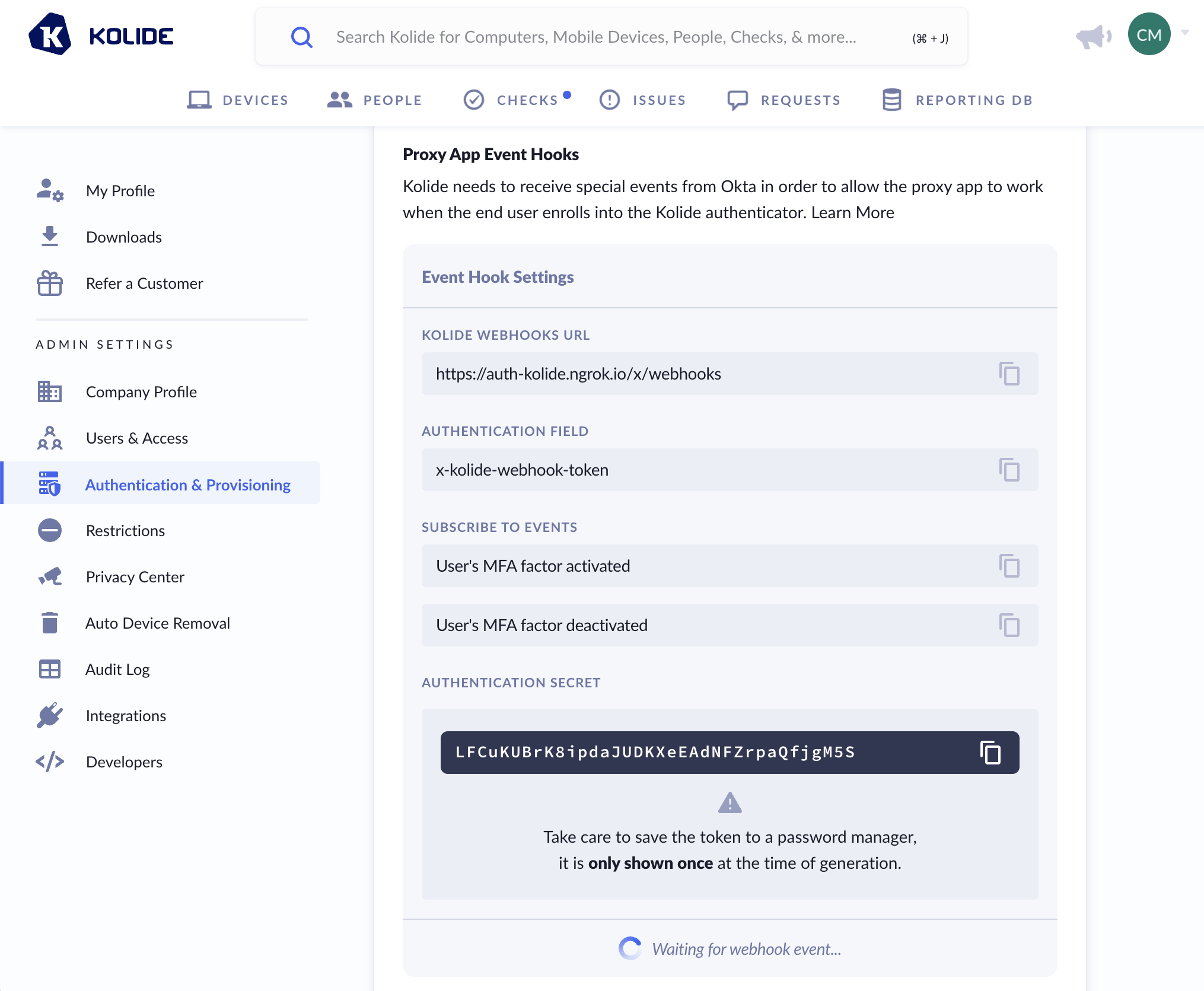
Task: Click the people group icon in nav
Action: pos(339,100)
